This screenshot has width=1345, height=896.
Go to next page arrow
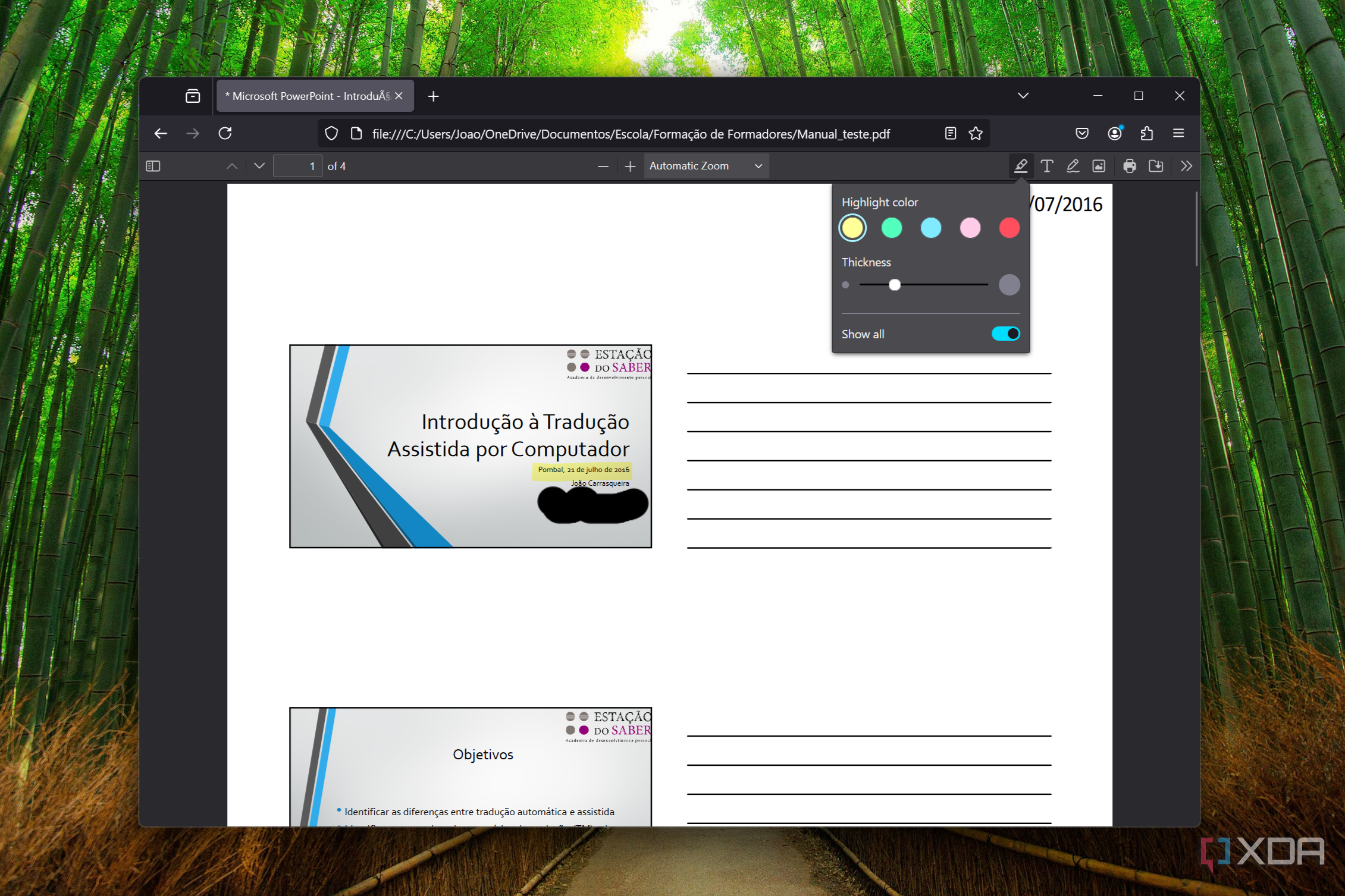[x=259, y=166]
